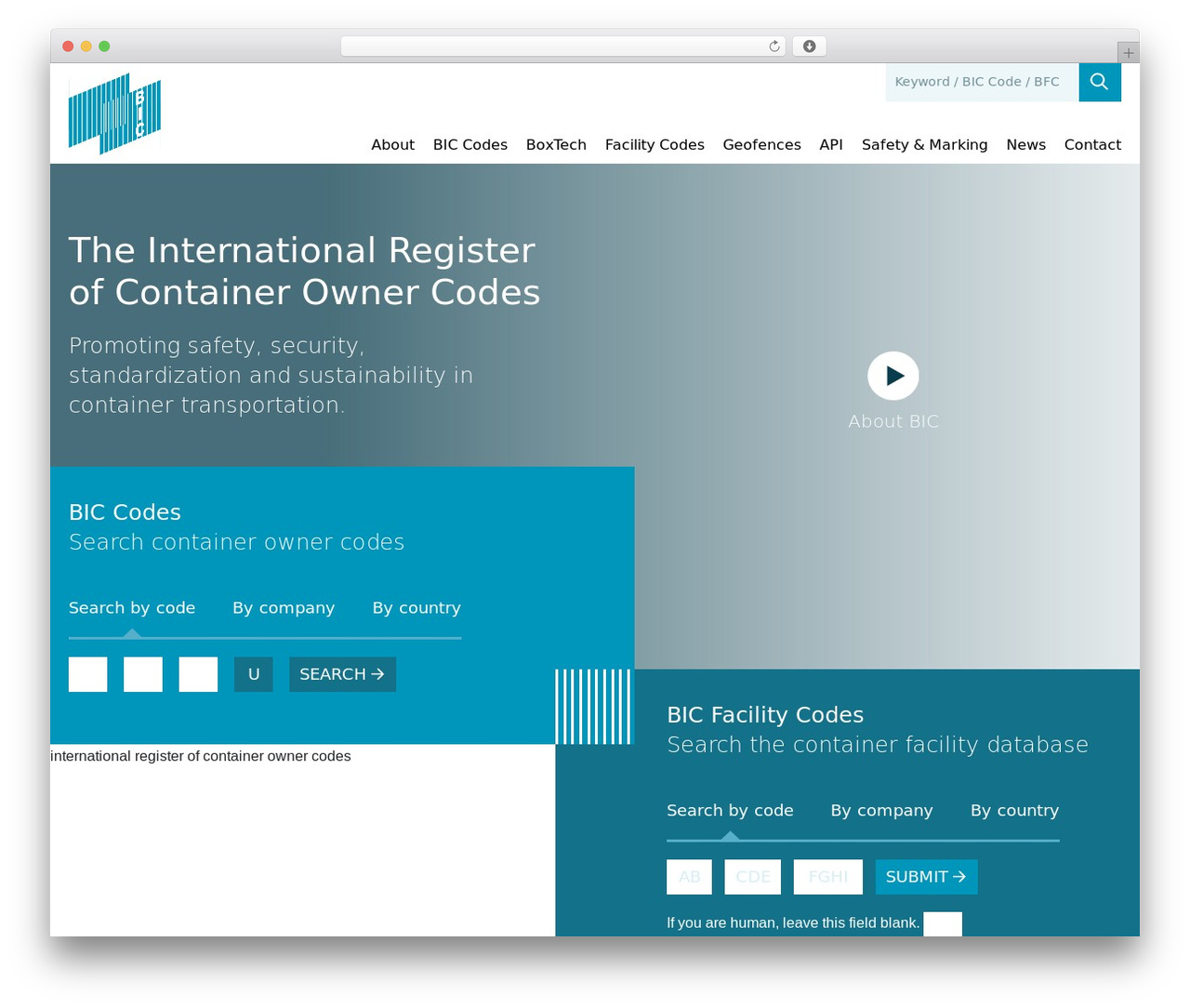Screen dimensions: 1190x1008
Task: Submit the facility code search
Action: (x=926, y=877)
